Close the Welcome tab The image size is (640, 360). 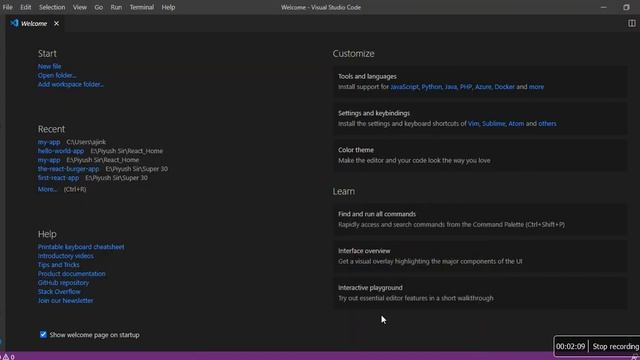tap(56, 24)
